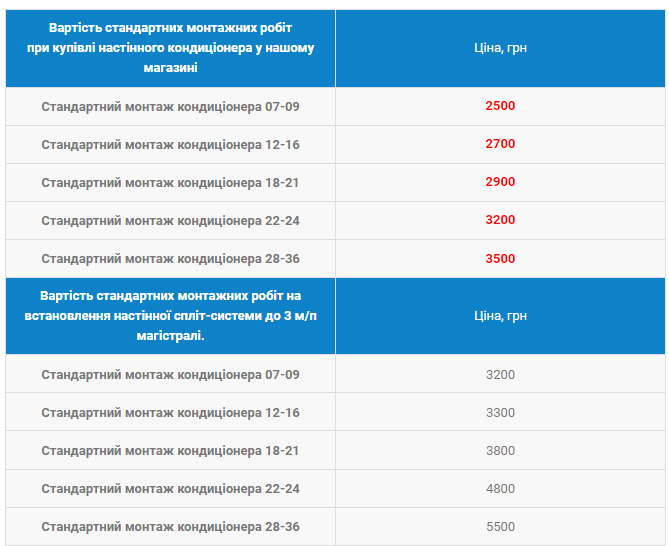Click the price value 4800
669x546 pixels.
(500, 489)
